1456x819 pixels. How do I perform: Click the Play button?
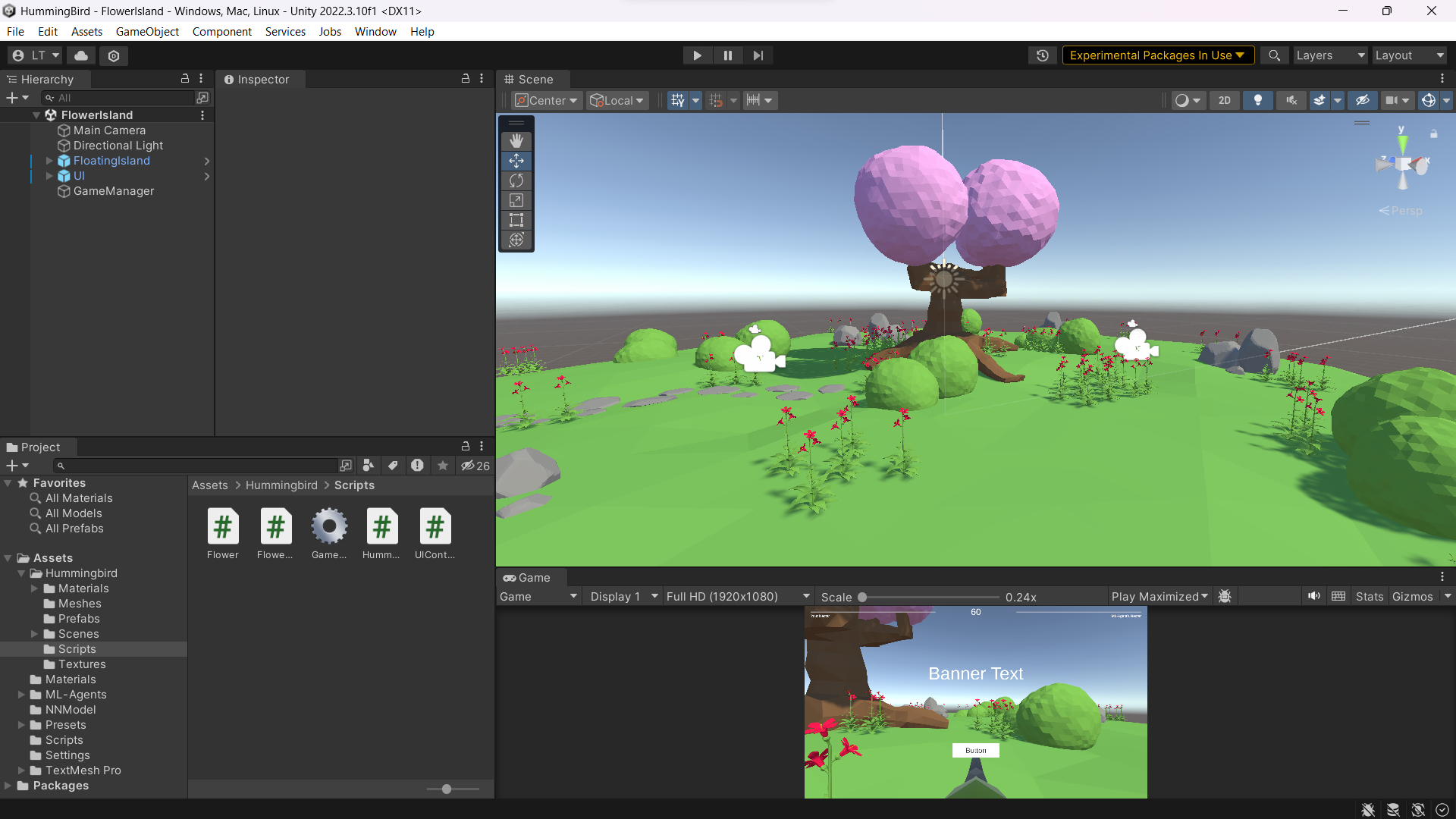(x=697, y=55)
